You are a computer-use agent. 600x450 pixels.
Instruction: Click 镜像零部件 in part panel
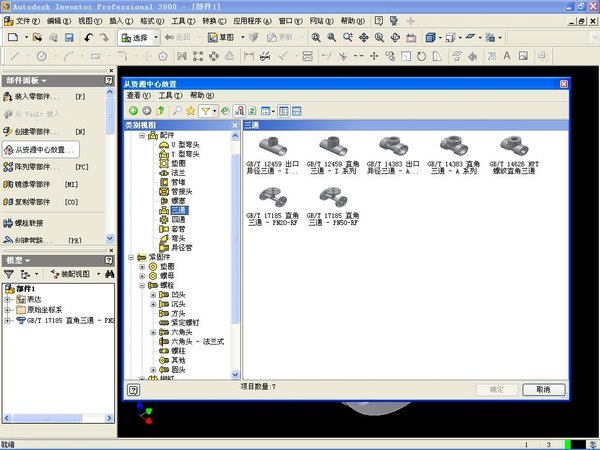(x=32, y=184)
